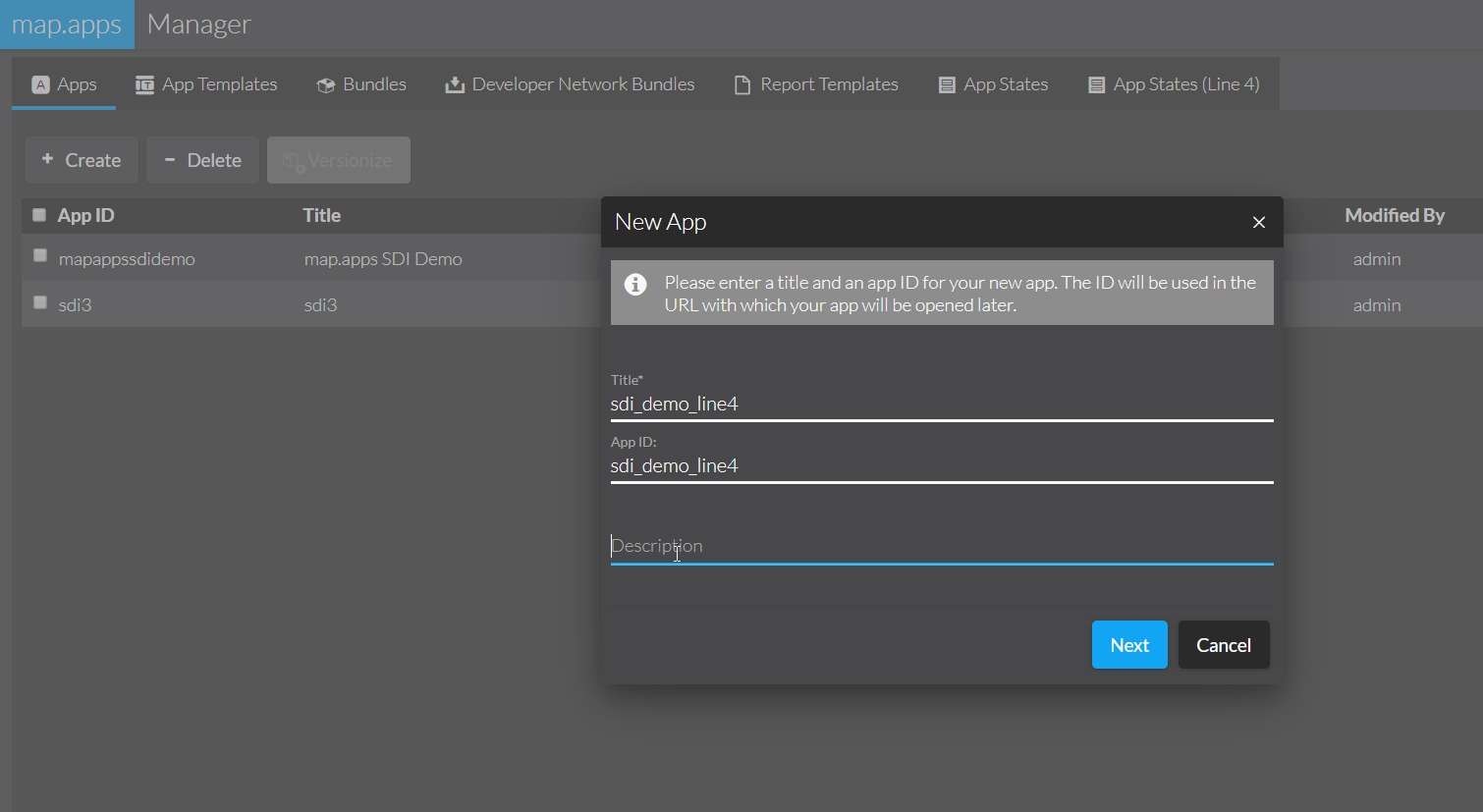
Task: Click inside the Description input field
Action: 835,546
